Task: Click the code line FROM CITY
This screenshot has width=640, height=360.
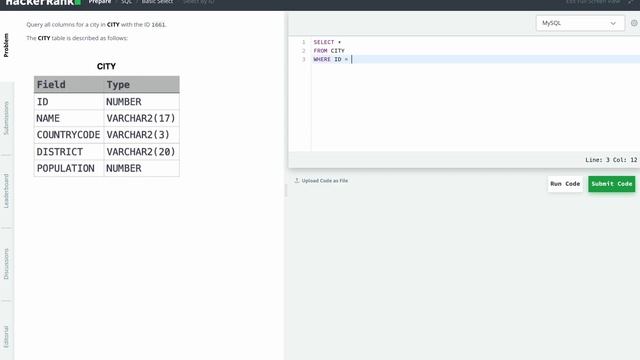Action: click(x=329, y=51)
